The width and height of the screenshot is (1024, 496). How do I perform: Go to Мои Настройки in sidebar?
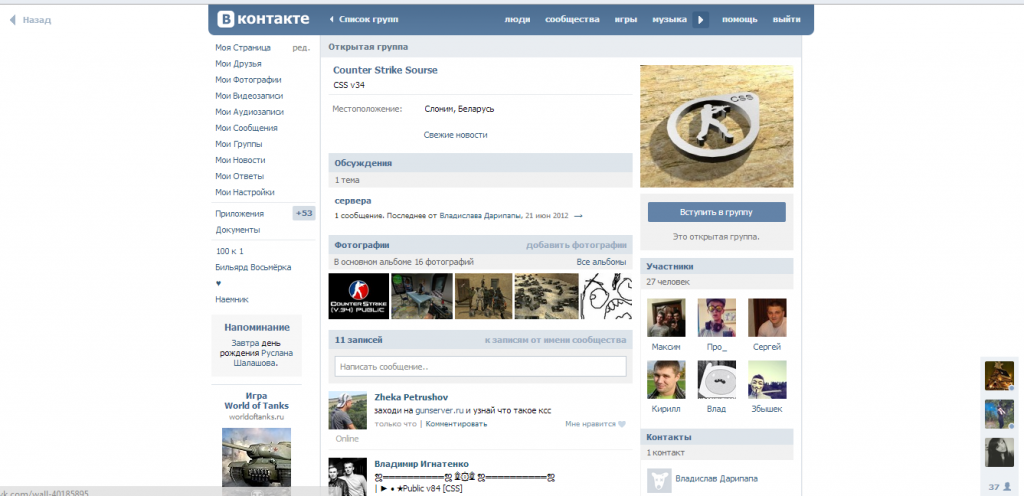point(244,192)
